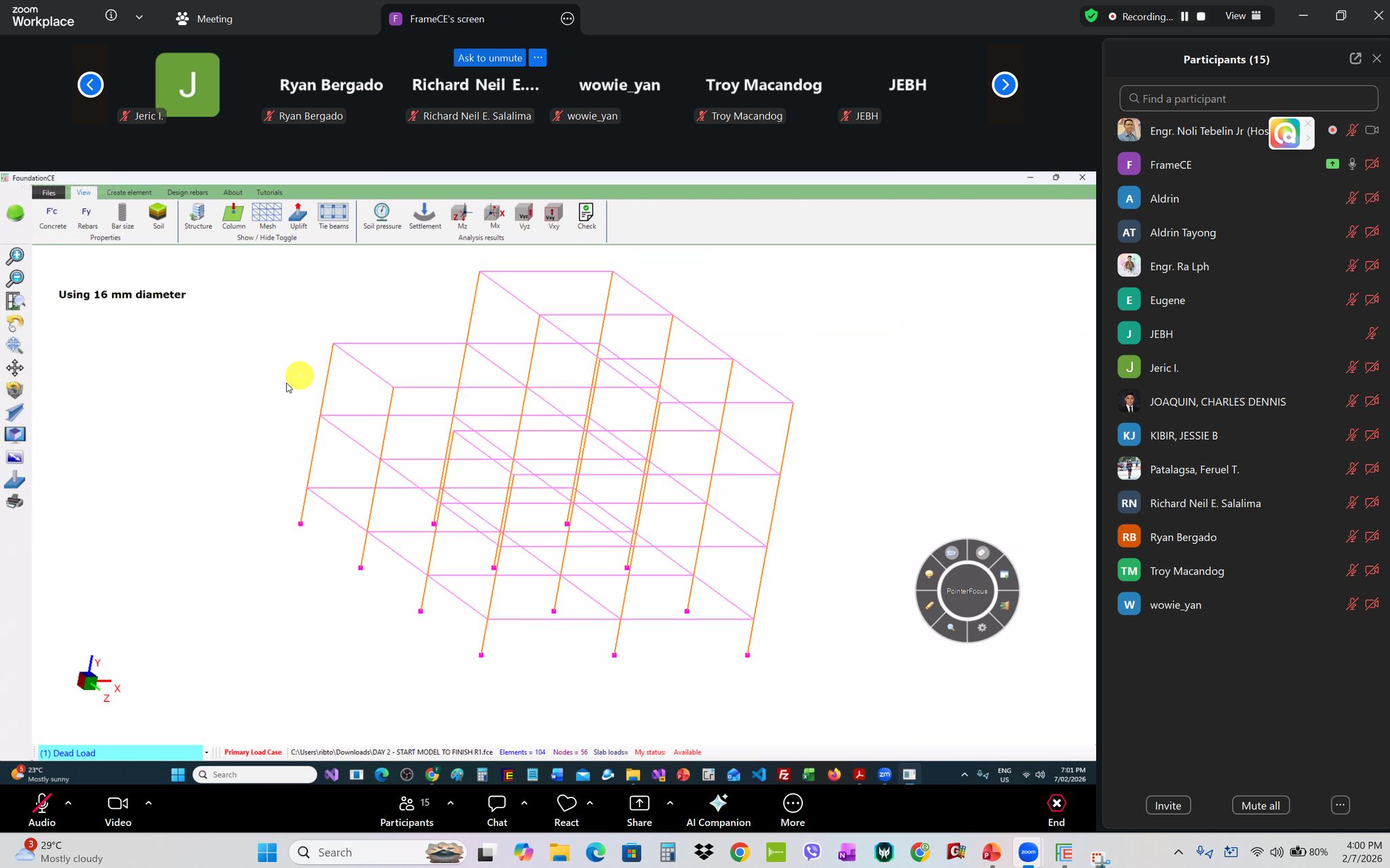The height and width of the screenshot is (868, 1390).
Task: Click the Invite button
Action: tap(1168, 806)
